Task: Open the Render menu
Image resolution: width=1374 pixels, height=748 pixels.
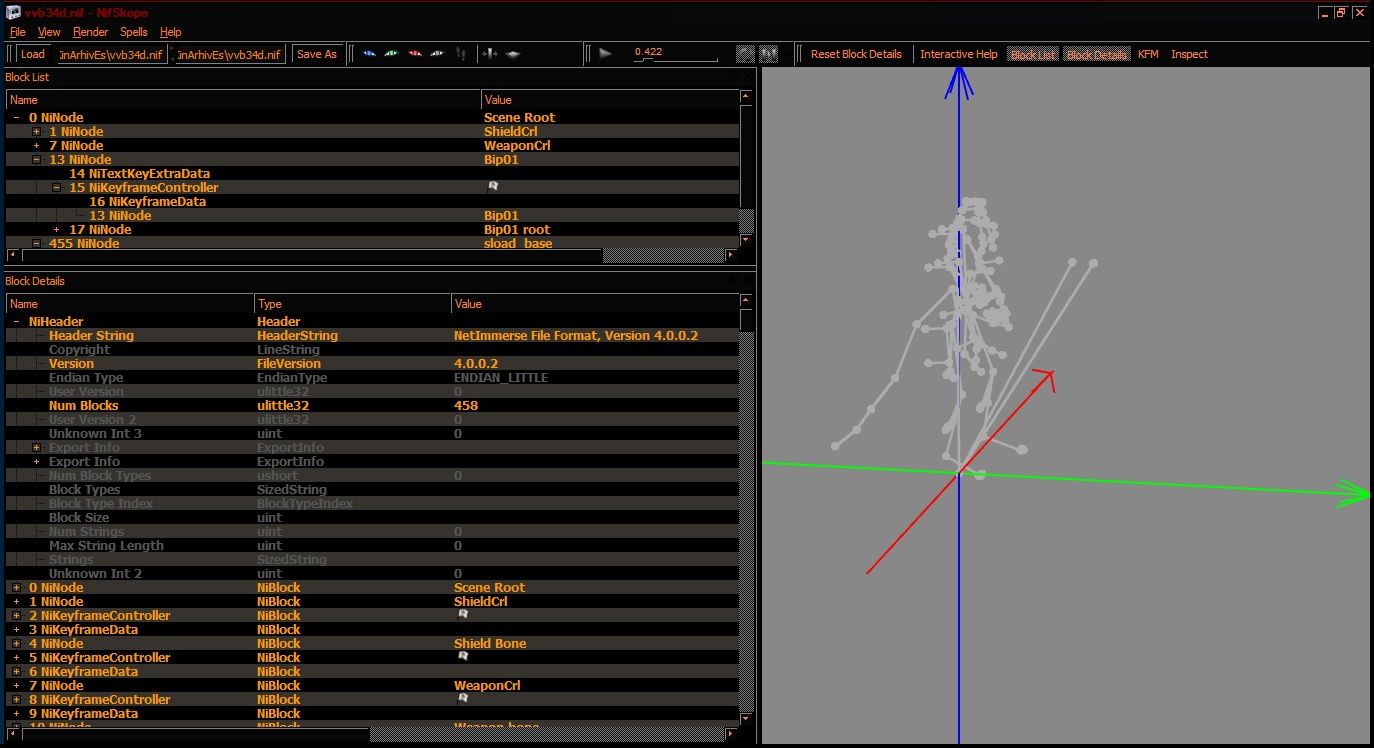Action: [91, 32]
